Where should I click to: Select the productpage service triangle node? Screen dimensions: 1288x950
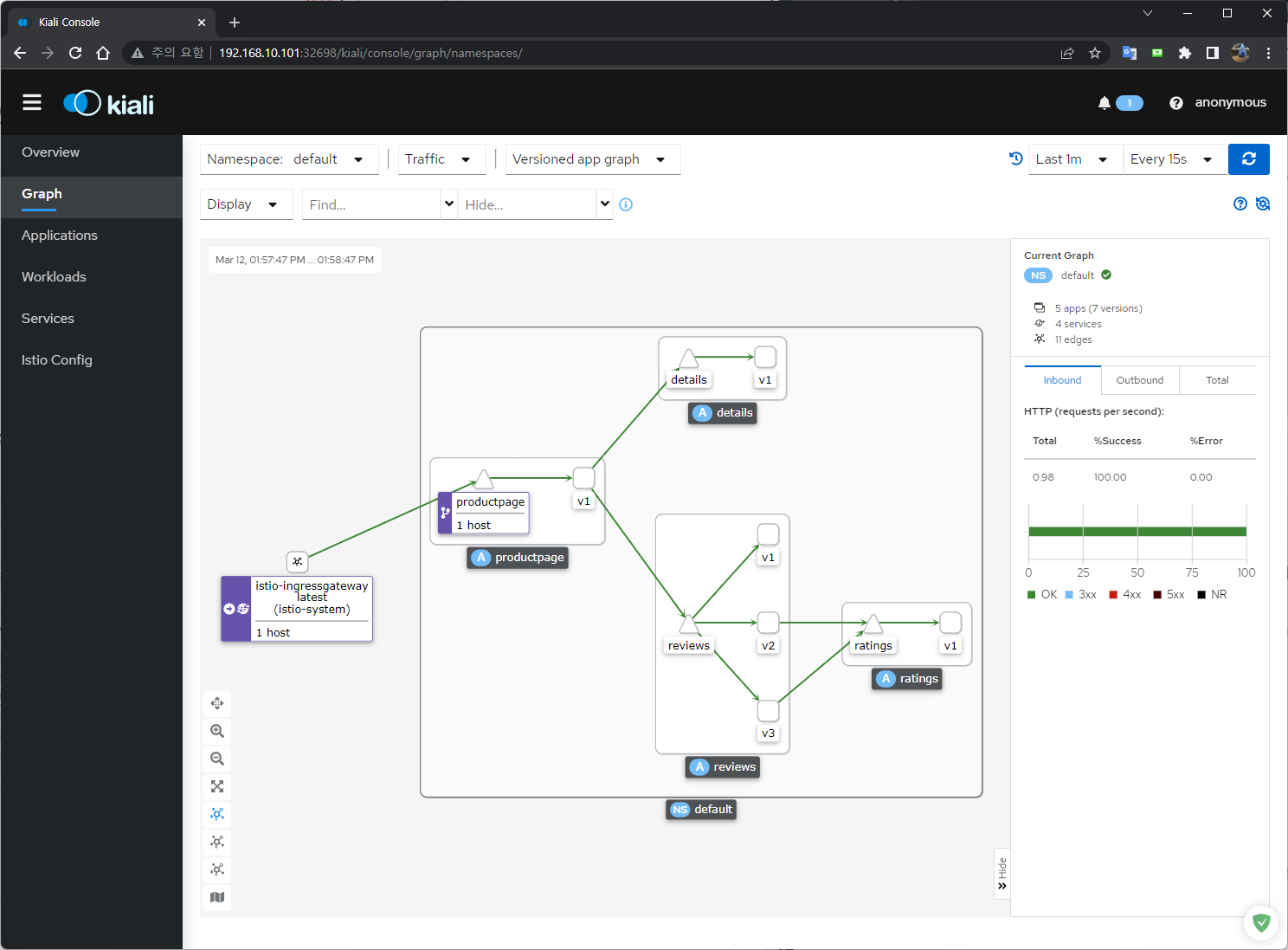(x=484, y=479)
